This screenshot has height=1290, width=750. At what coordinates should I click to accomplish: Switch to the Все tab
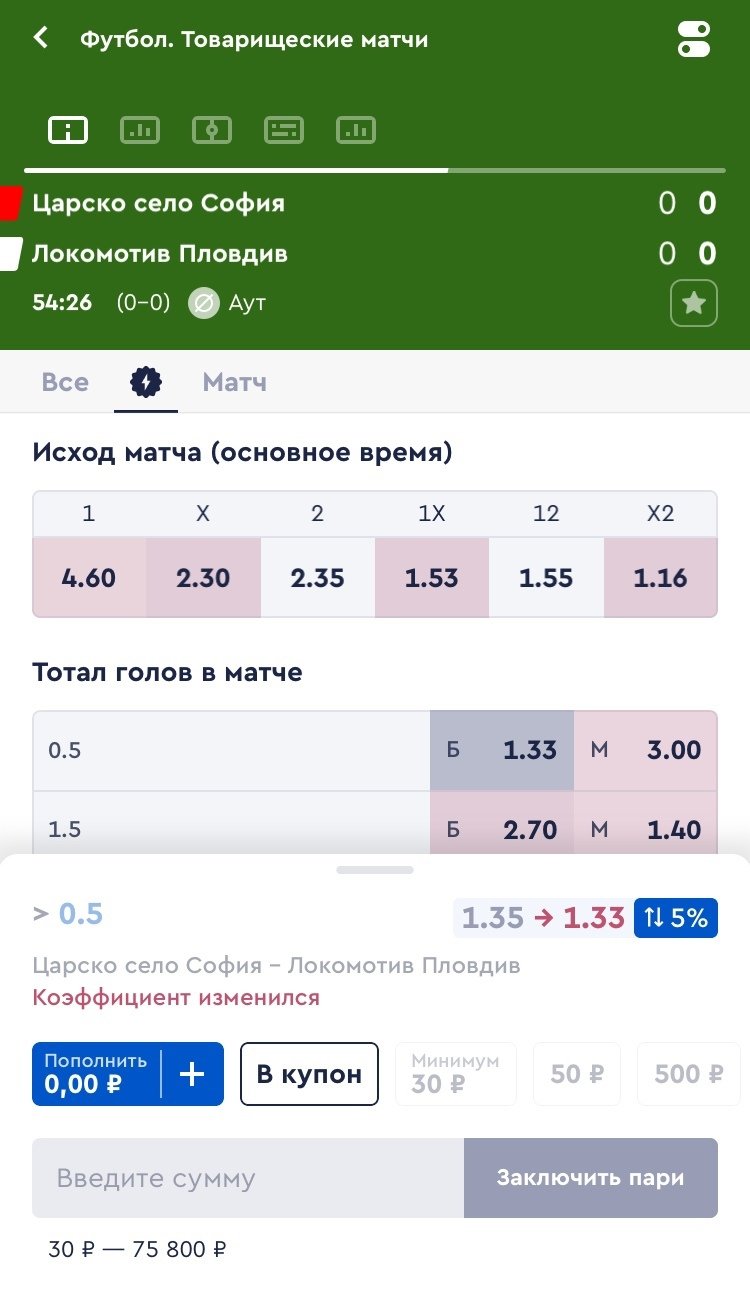pos(65,382)
